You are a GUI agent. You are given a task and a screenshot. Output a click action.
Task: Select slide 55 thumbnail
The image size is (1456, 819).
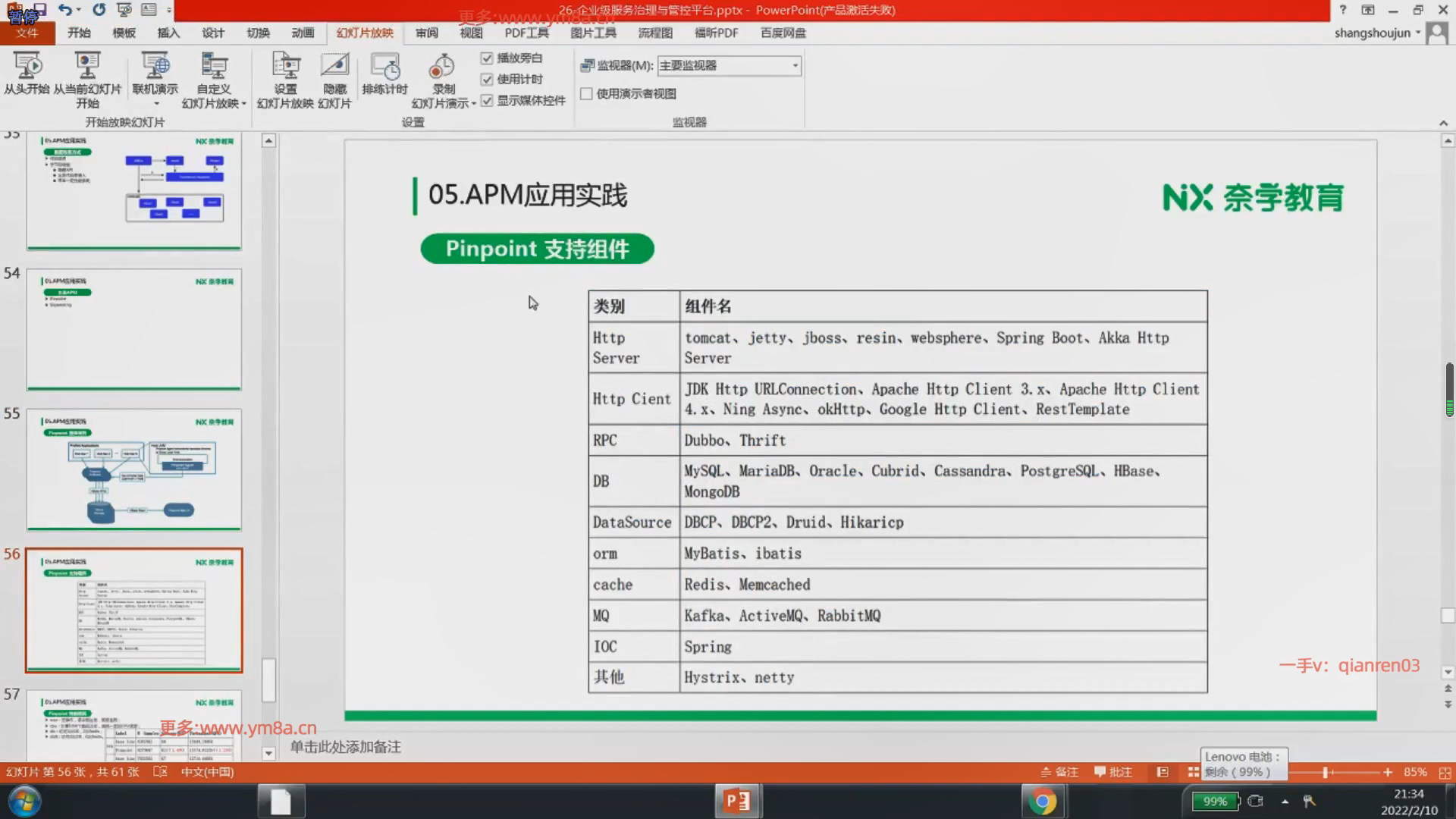pos(134,469)
